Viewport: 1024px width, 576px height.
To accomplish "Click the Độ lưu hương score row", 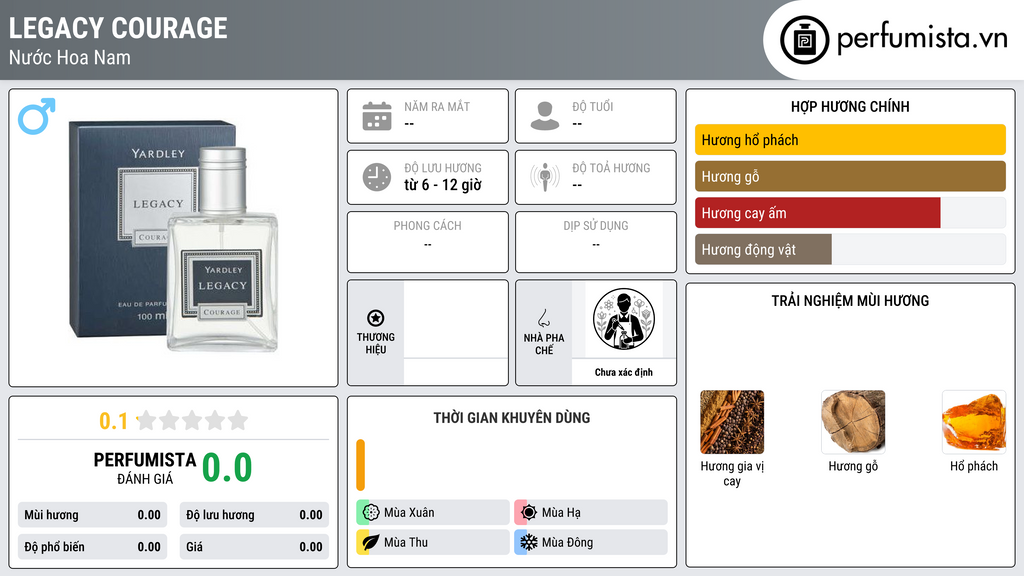I will point(254,515).
